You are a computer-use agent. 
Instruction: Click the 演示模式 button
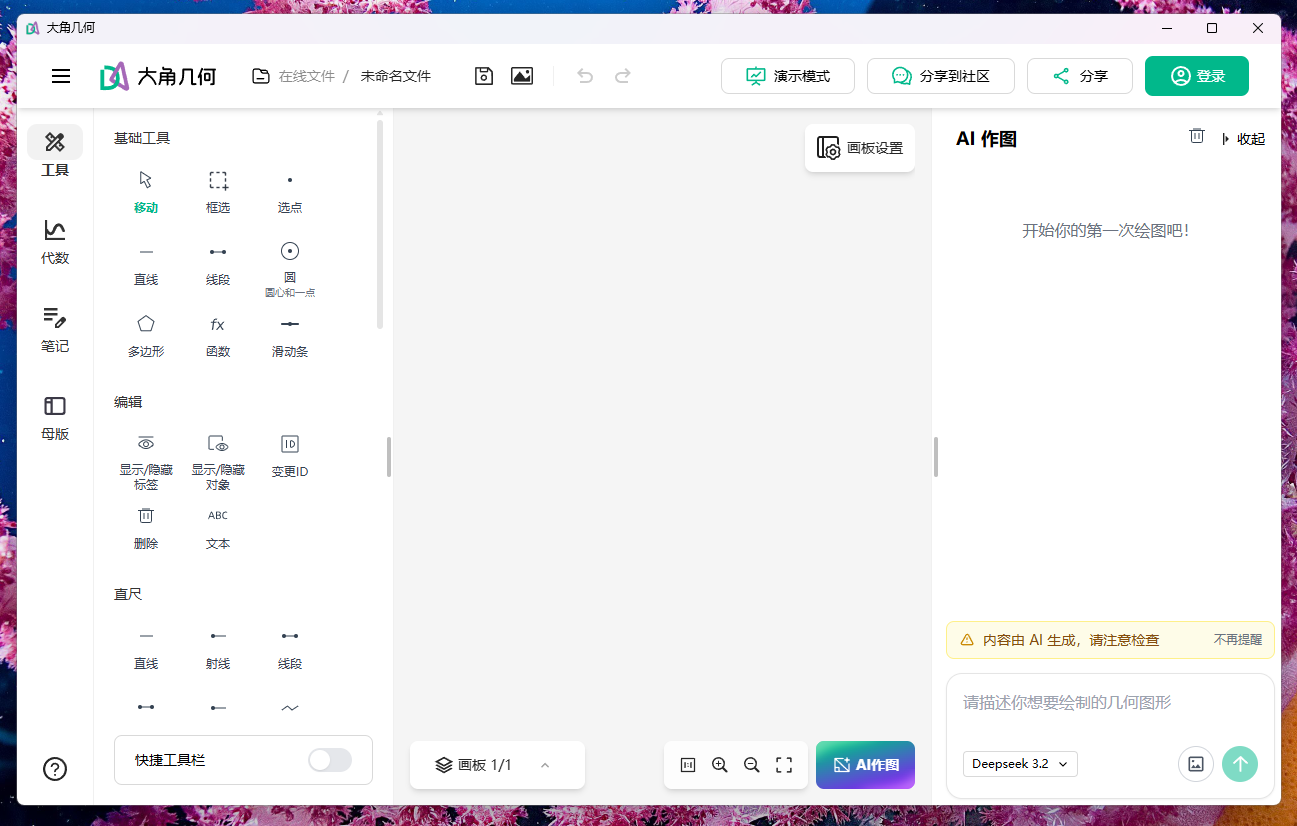click(787, 76)
